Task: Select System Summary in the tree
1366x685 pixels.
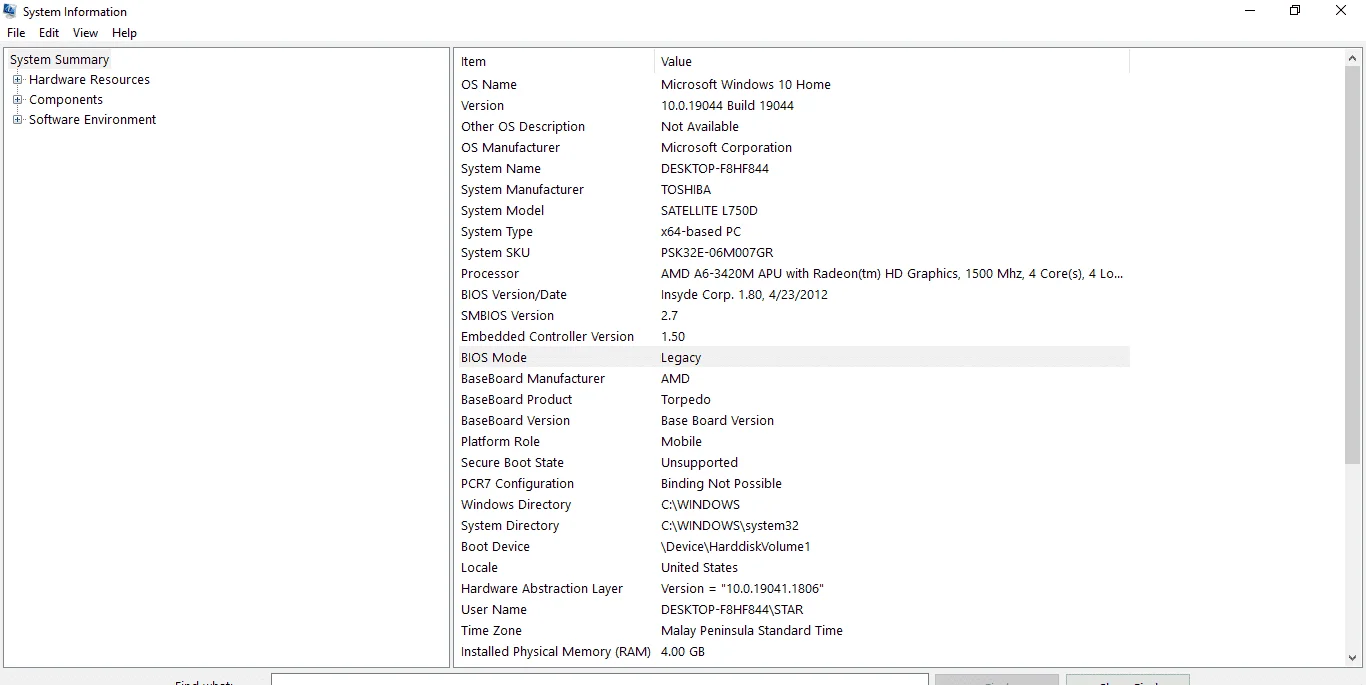Action: pyautogui.click(x=59, y=60)
